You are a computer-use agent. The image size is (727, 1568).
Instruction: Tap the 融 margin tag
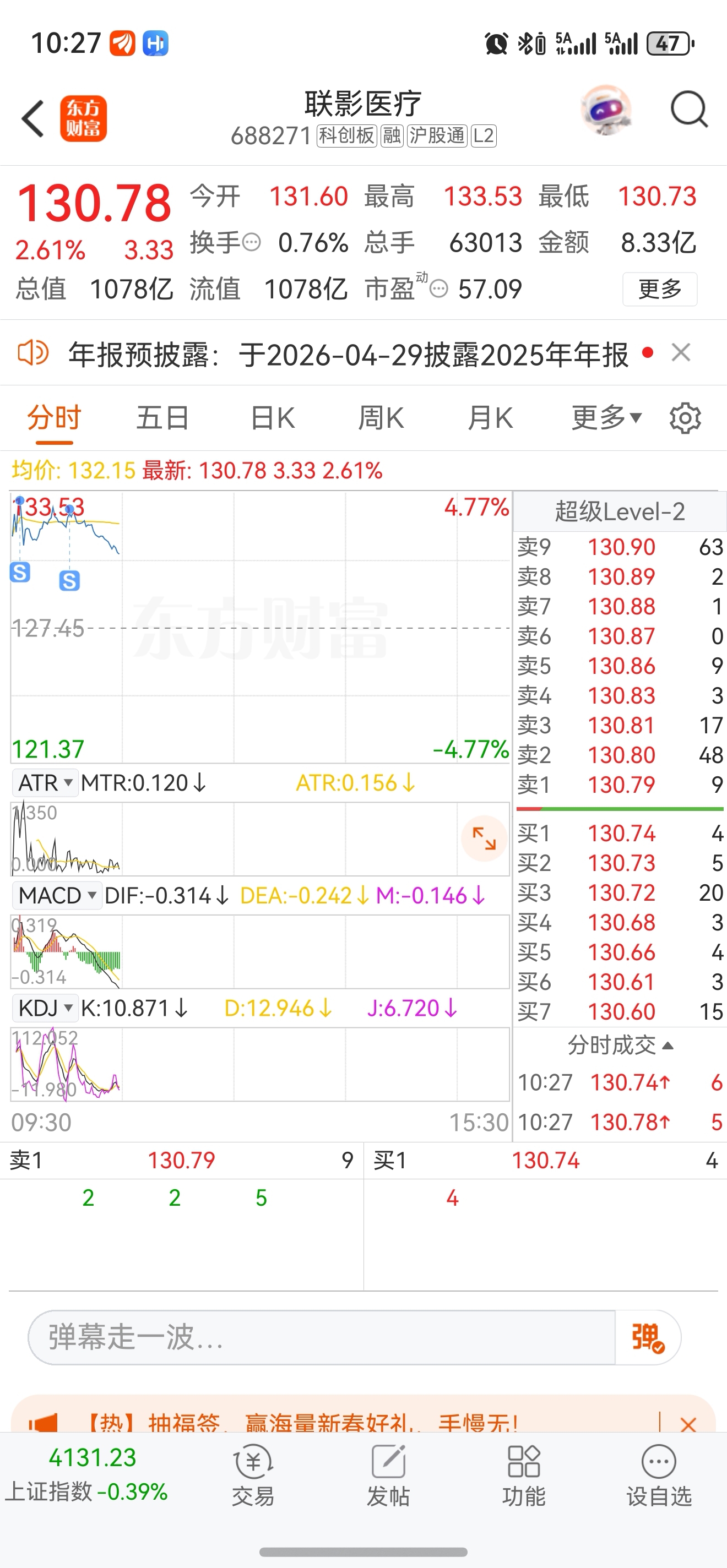pos(392,135)
